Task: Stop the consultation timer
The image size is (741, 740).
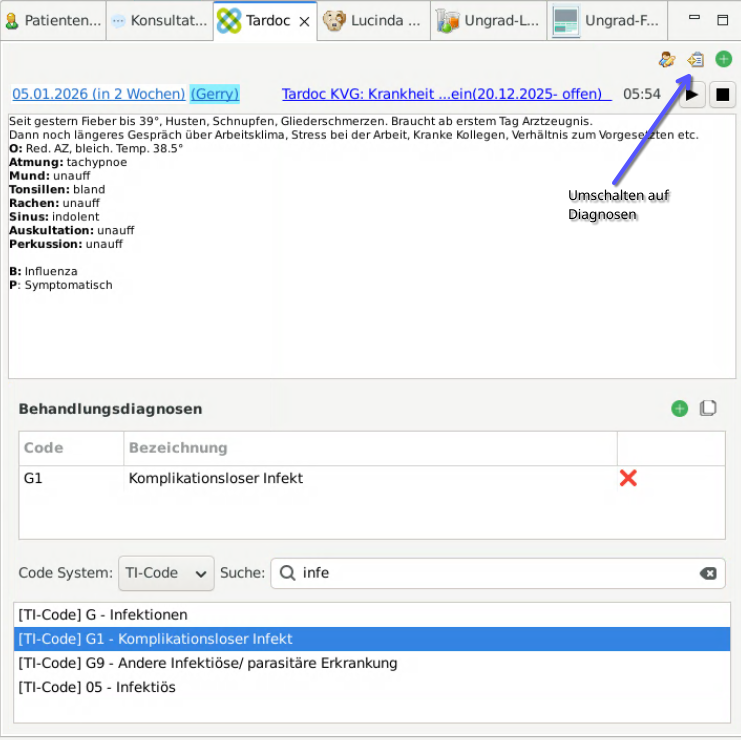Action: (721, 95)
